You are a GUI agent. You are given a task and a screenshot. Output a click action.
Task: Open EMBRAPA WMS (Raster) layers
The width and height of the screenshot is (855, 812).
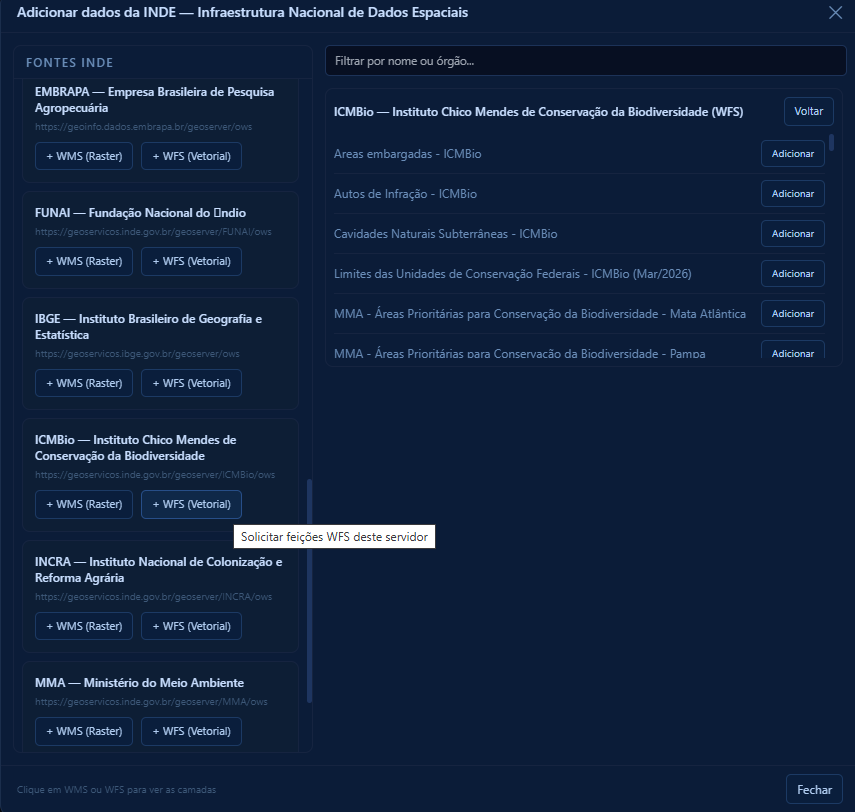[x=84, y=156]
